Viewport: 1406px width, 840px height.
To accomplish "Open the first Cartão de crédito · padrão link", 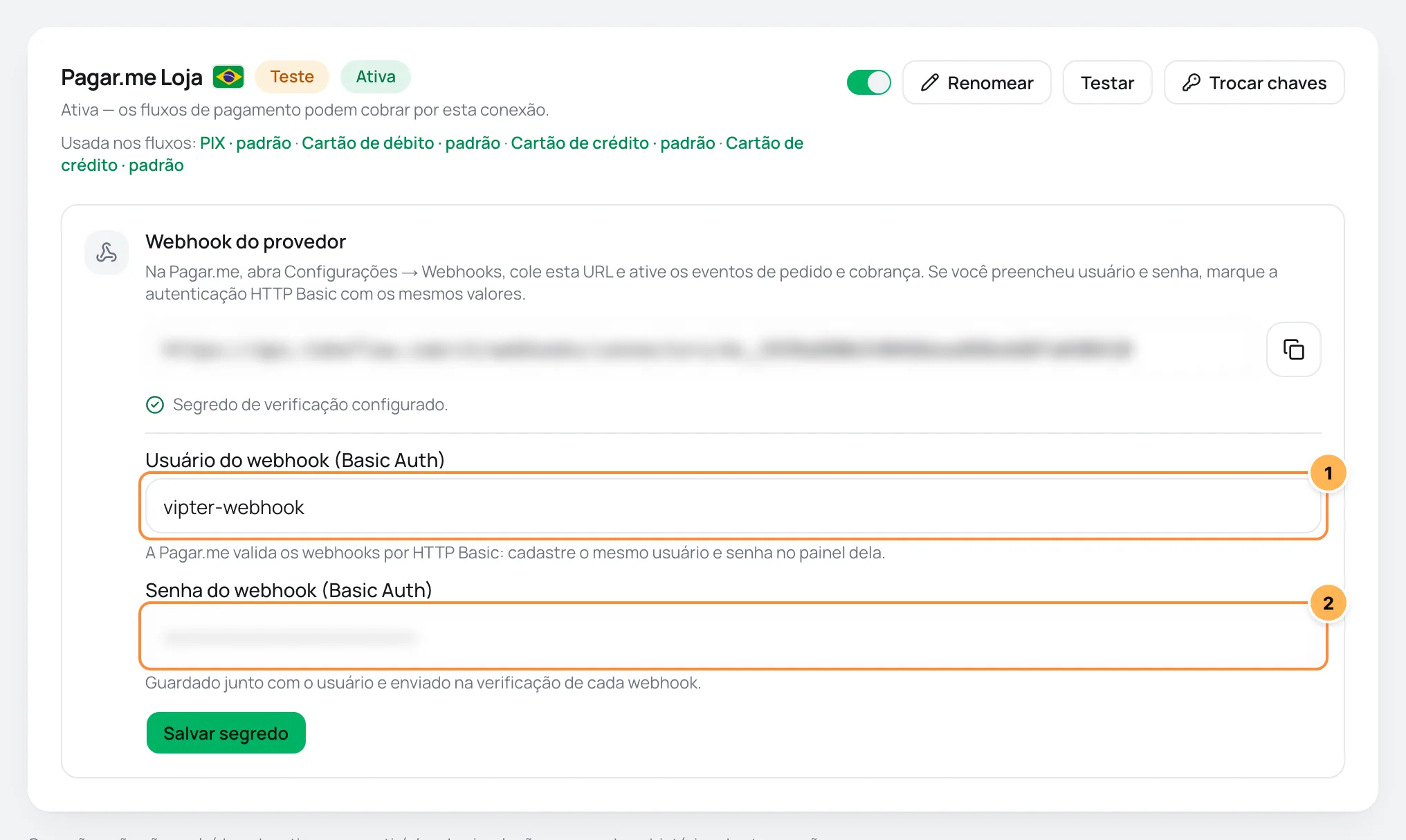I will [x=613, y=143].
